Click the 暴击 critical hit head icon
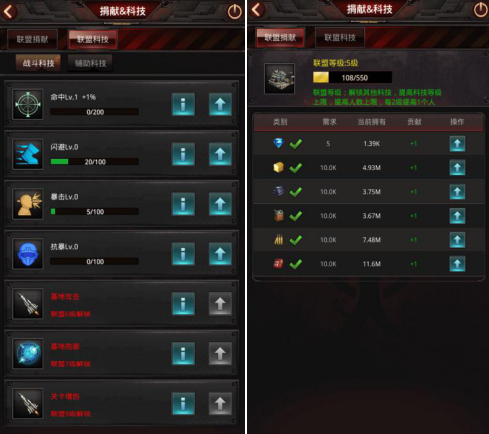Viewport: 489px width, 434px height. [28, 204]
